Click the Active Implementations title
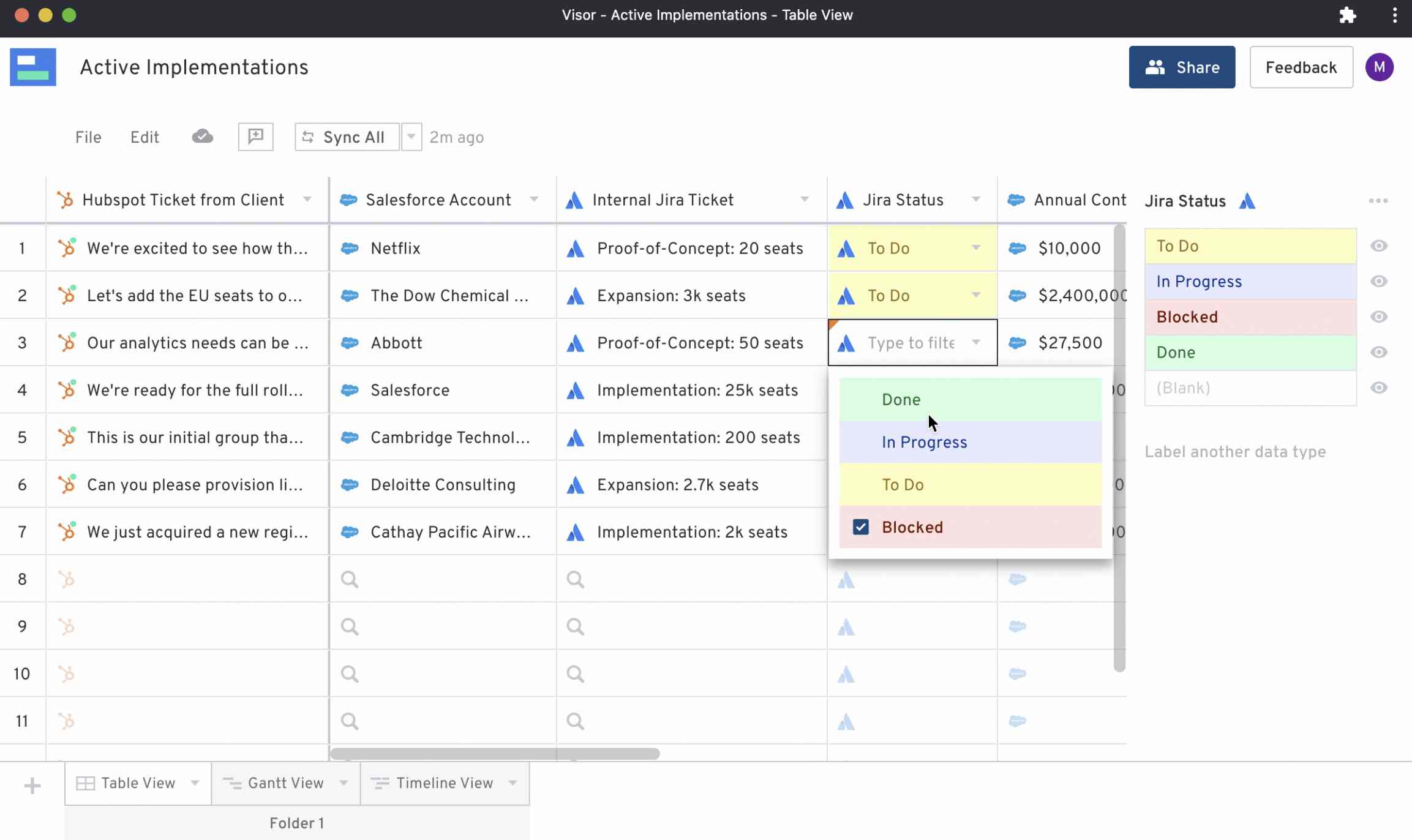The image size is (1412, 840). (x=194, y=67)
